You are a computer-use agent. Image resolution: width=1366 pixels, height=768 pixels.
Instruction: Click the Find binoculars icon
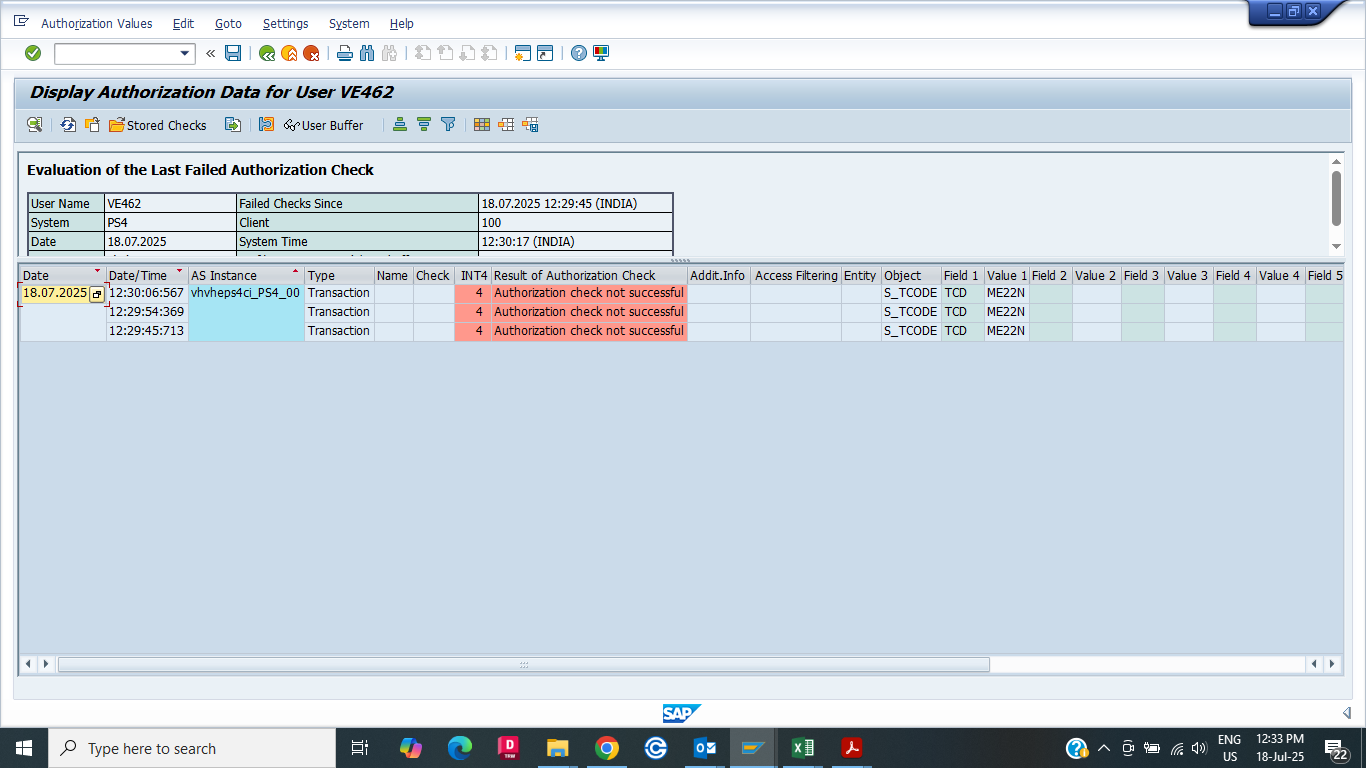click(366, 53)
